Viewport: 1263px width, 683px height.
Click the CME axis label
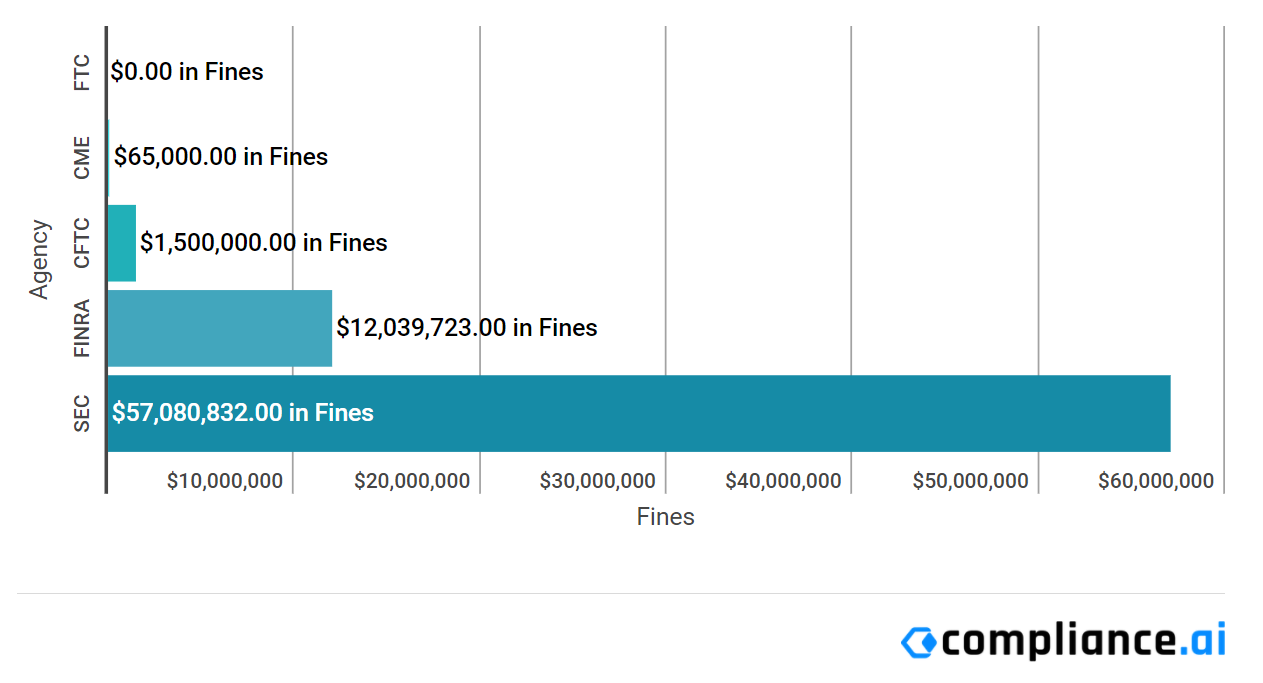point(82,158)
